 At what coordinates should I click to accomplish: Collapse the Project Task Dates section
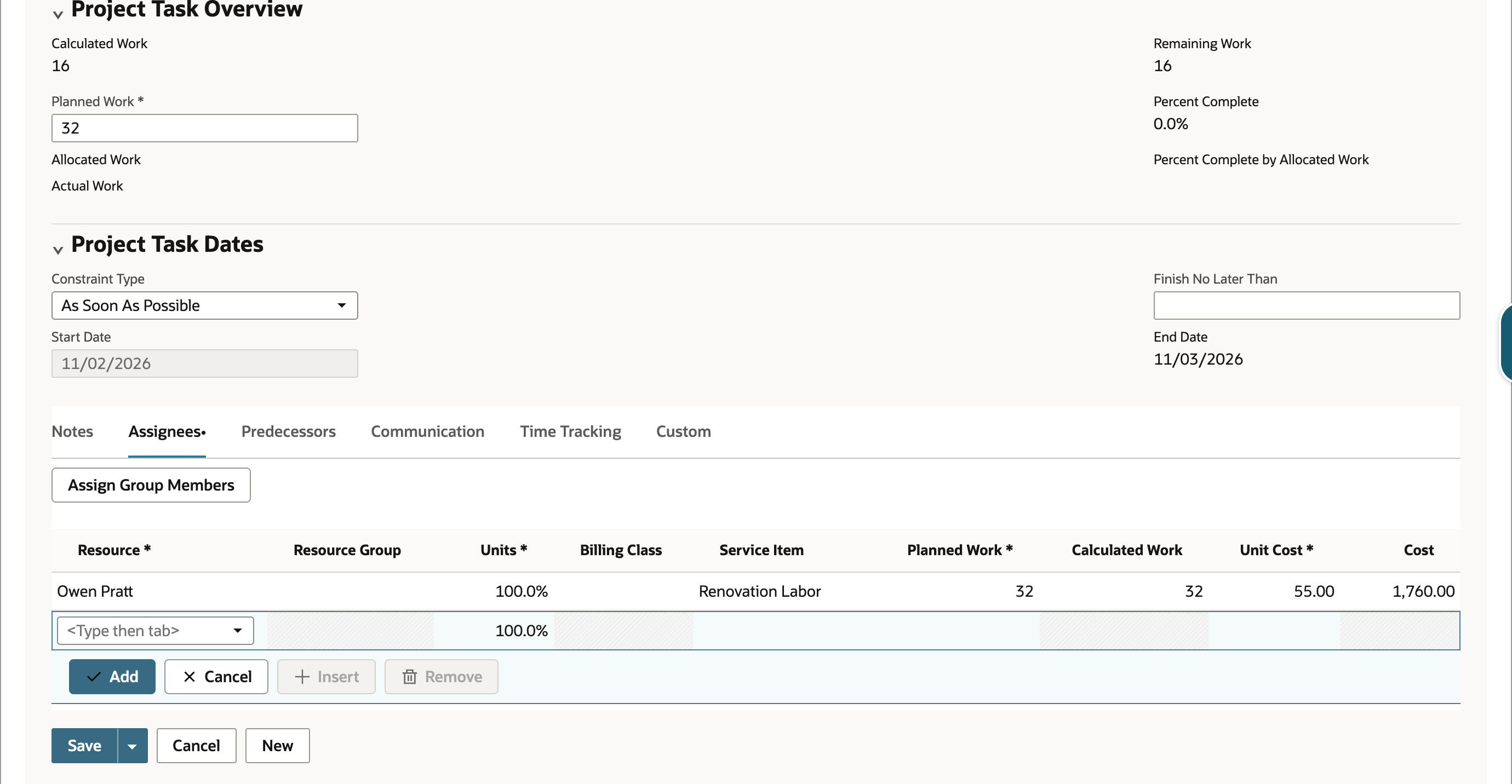58,250
